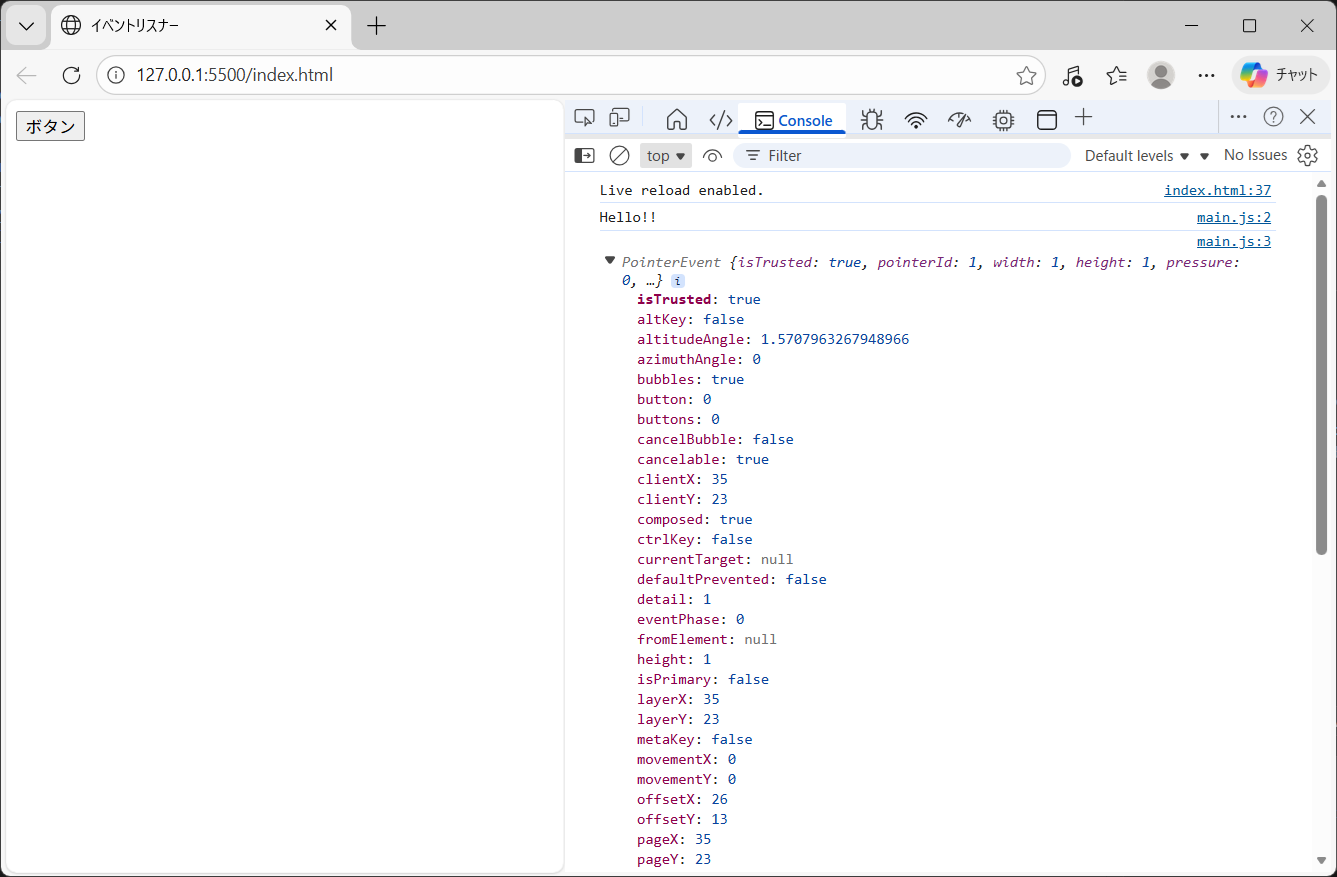Switch to the Console tab
This screenshot has height=877, width=1337.
(x=793, y=120)
